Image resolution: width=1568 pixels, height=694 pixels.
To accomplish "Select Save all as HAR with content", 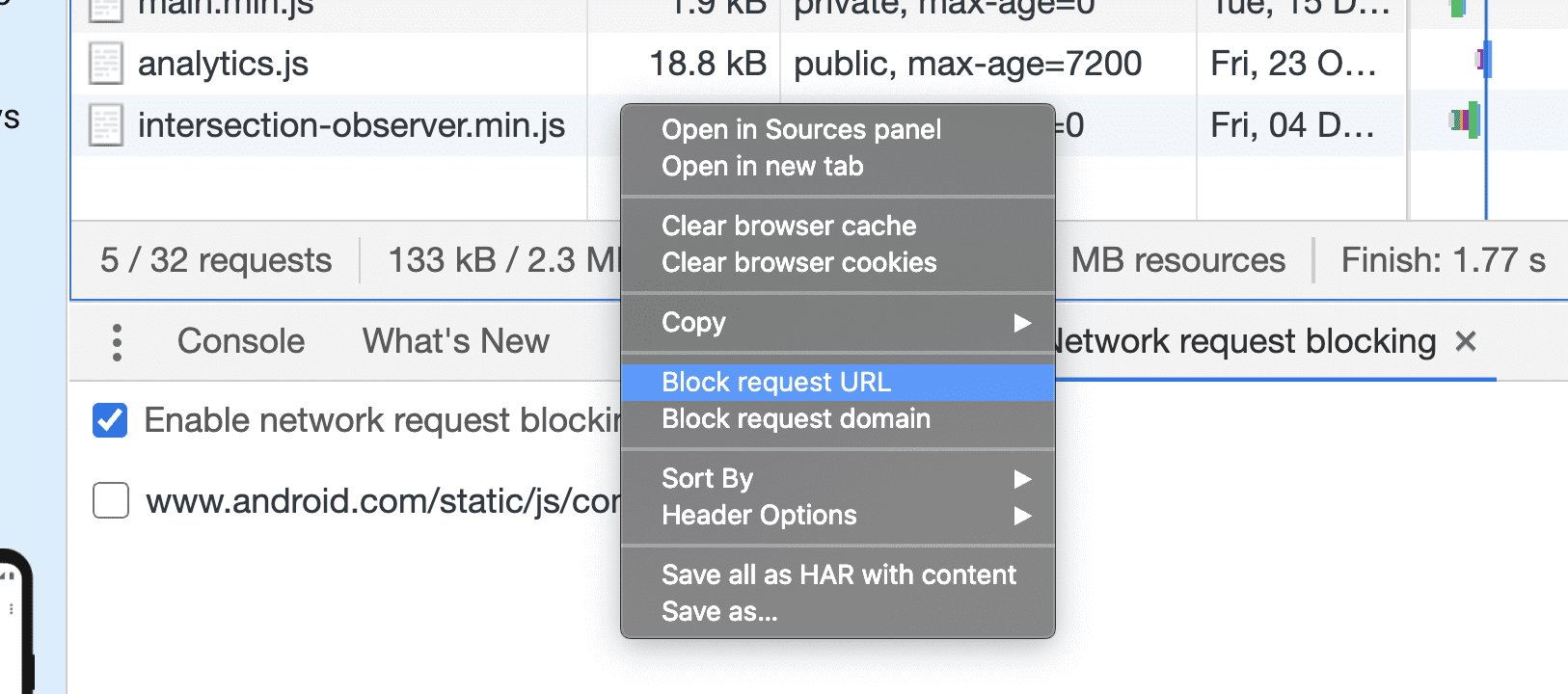I will tap(838, 574).
